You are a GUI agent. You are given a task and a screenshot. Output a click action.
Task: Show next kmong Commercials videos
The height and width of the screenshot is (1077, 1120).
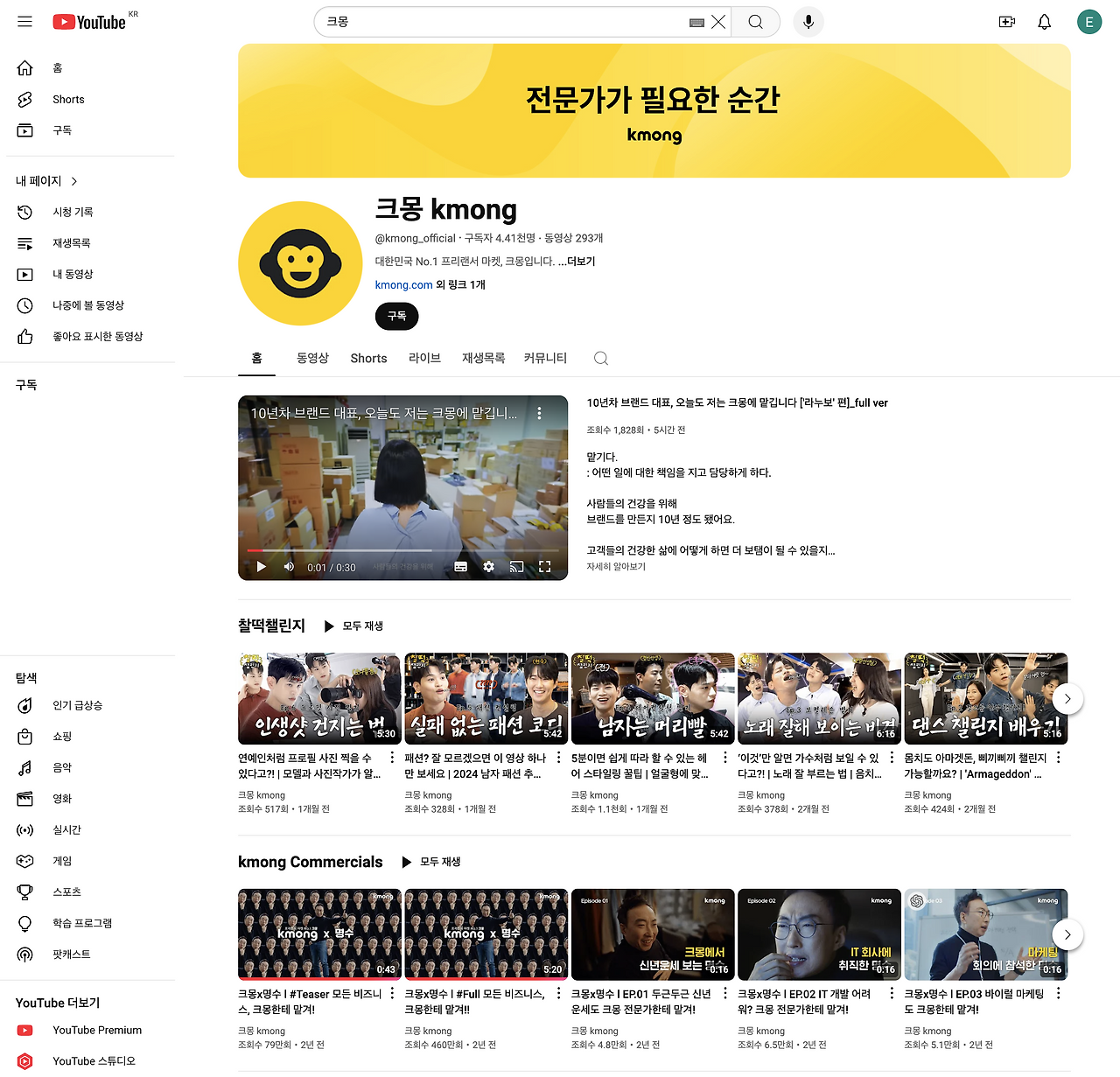click(x=1067, y=935)
